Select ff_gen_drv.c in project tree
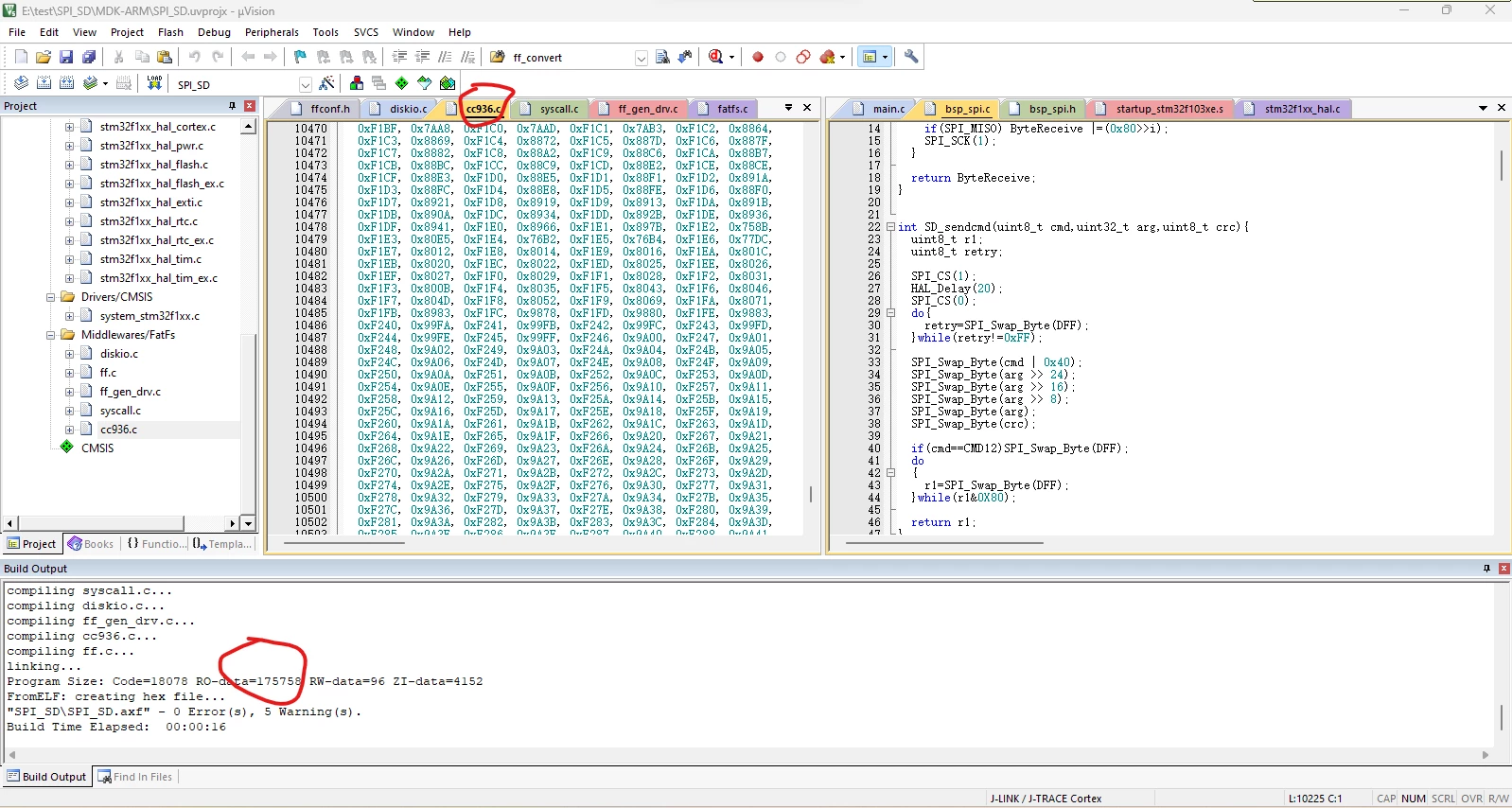 click(x=130, y=392)
